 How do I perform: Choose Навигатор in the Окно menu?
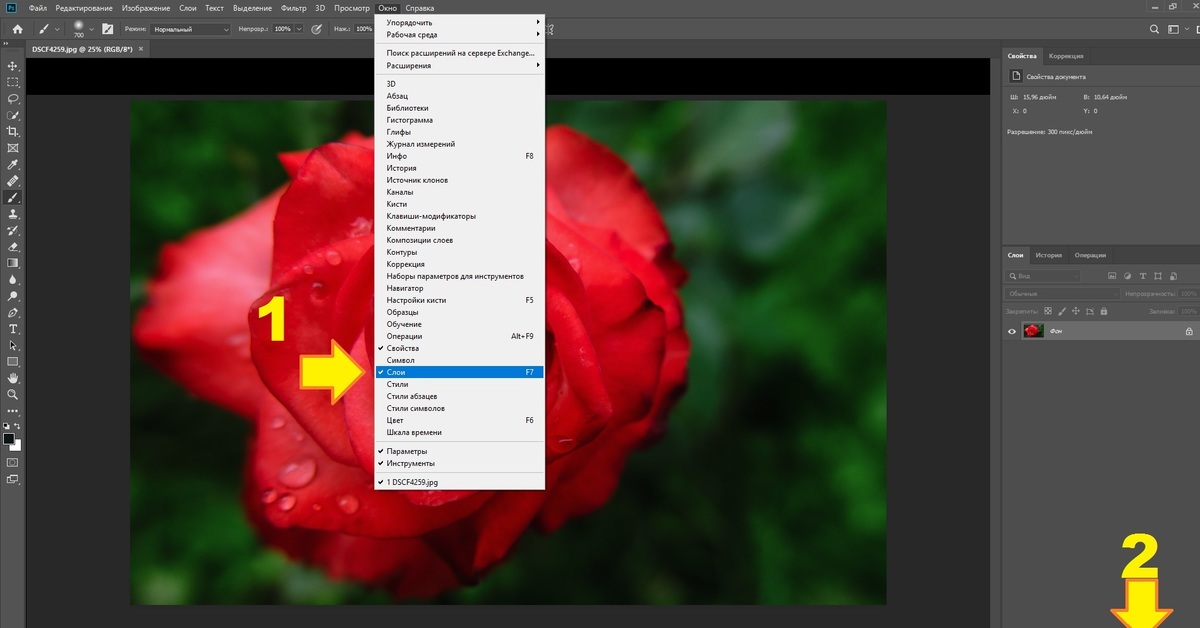[x=460, y=288]
